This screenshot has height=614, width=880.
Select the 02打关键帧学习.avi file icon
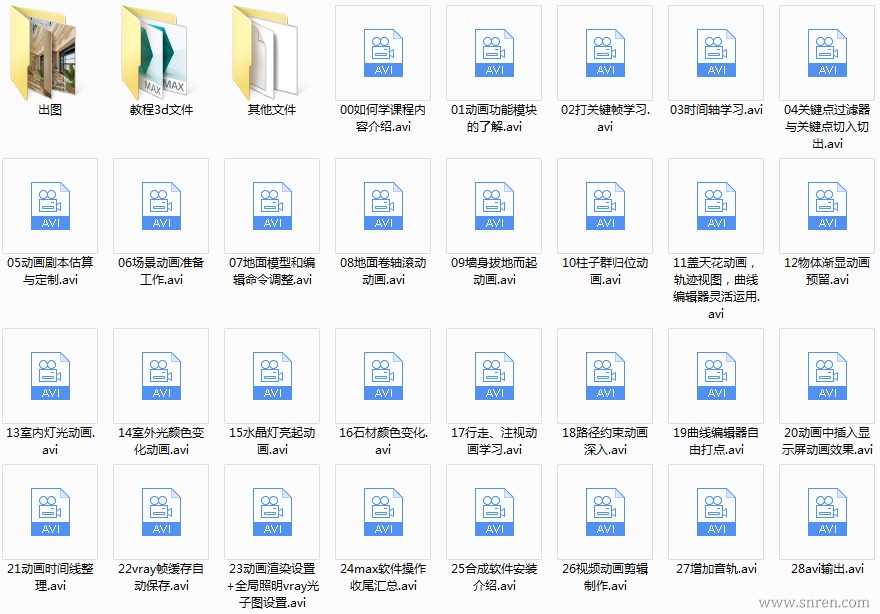coord(606,53)
